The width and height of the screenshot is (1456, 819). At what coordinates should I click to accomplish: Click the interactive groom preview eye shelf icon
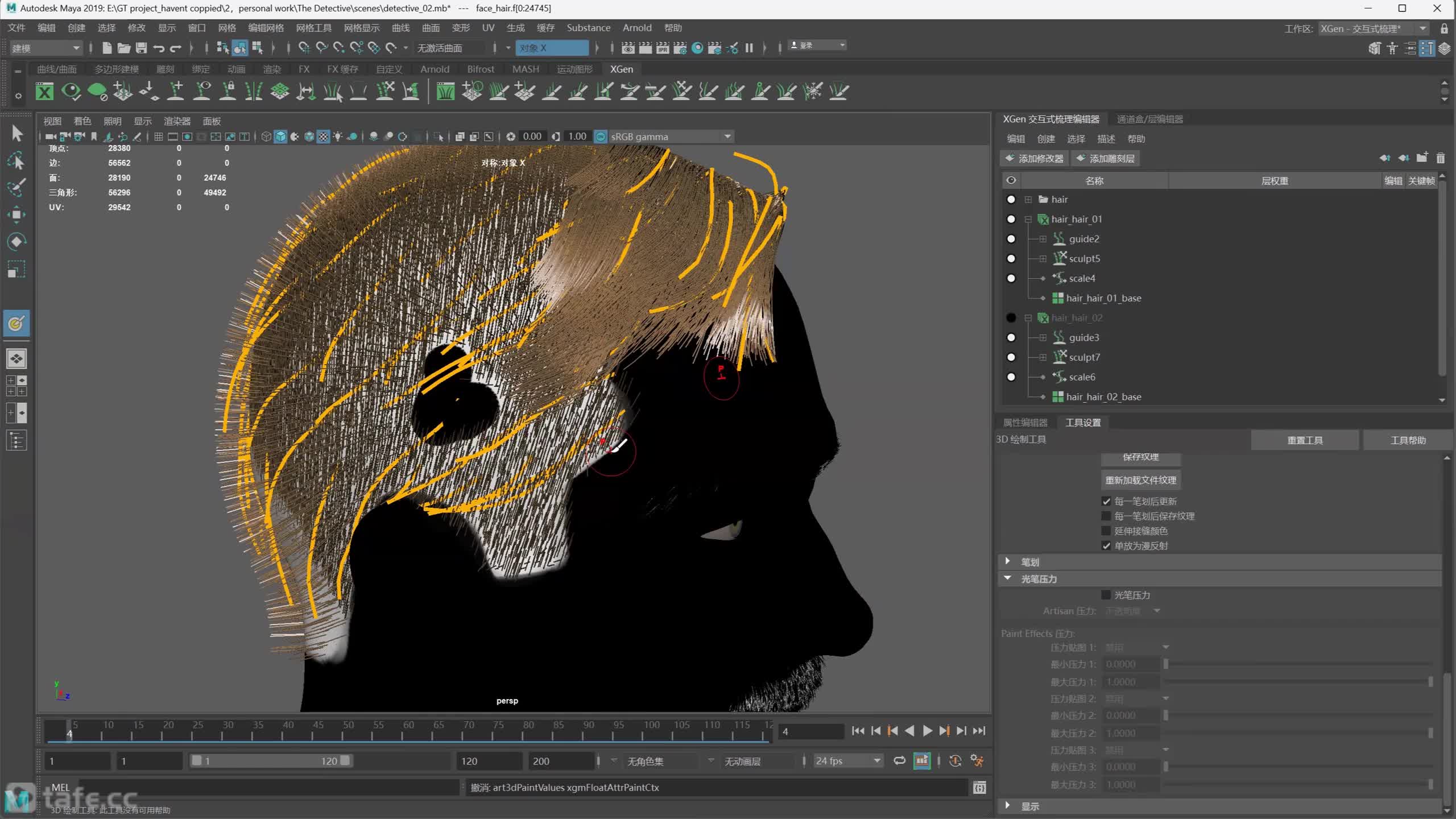click(71, 91)
